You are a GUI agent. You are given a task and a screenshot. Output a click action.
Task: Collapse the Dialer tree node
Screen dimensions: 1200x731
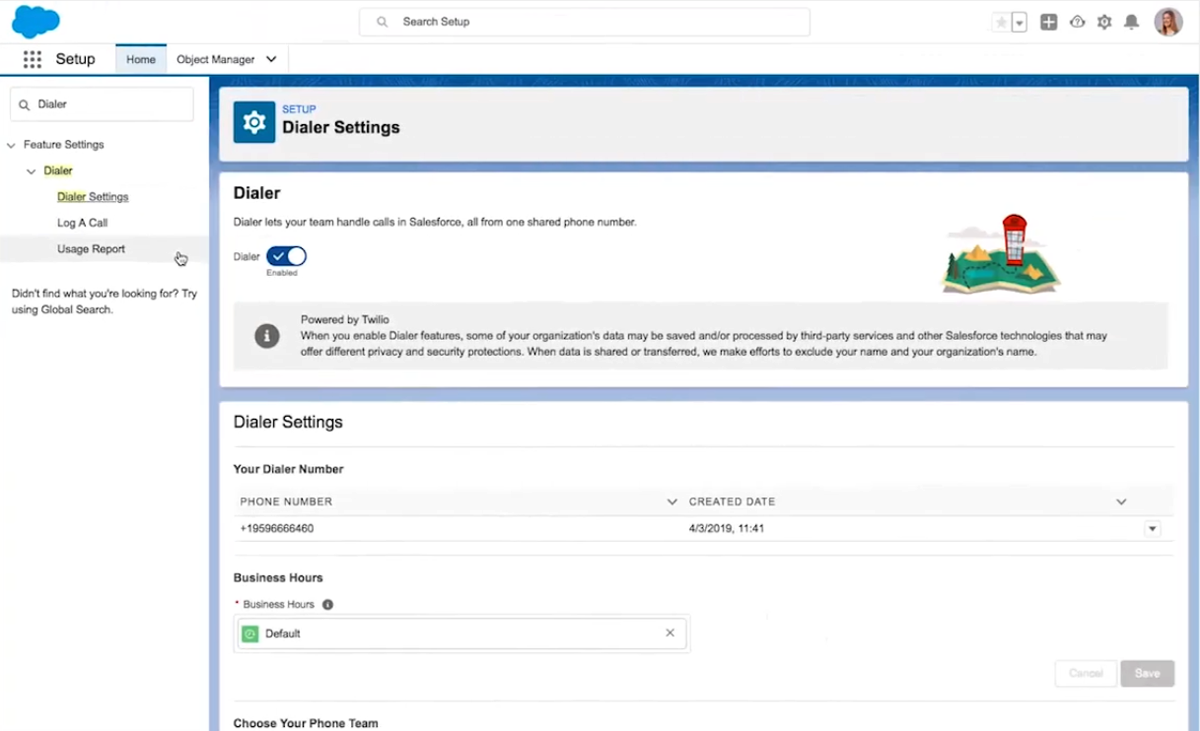click(x=31, y=171)
